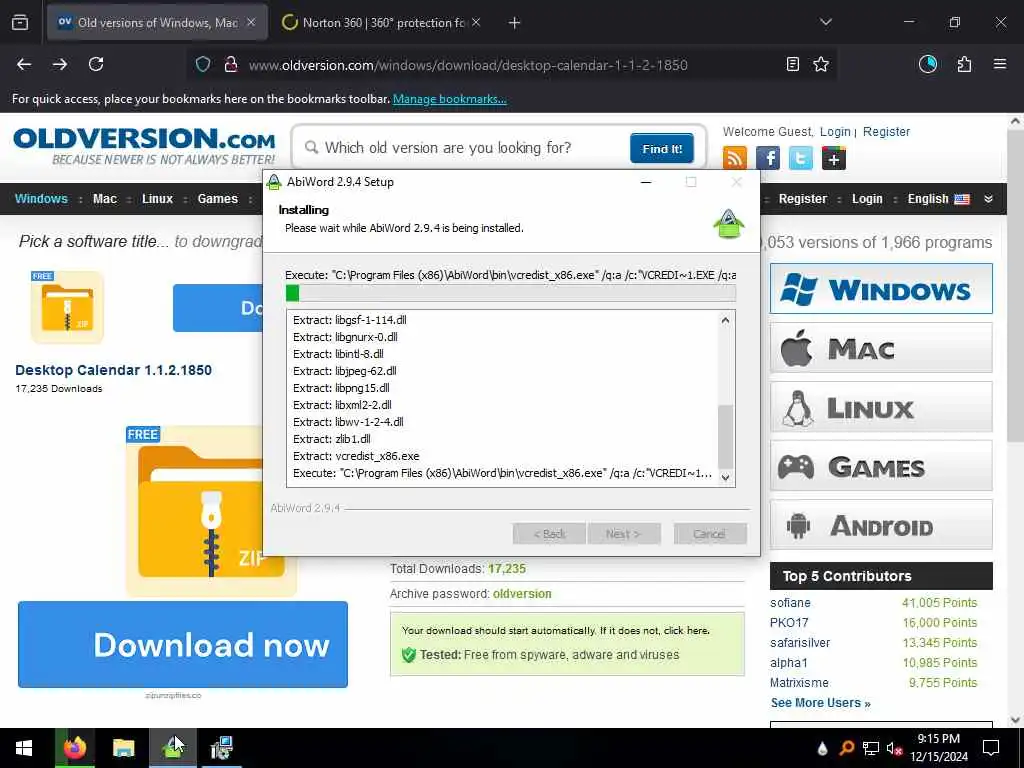
Task: Open the Mac menu item
Action: pos(104,199)
